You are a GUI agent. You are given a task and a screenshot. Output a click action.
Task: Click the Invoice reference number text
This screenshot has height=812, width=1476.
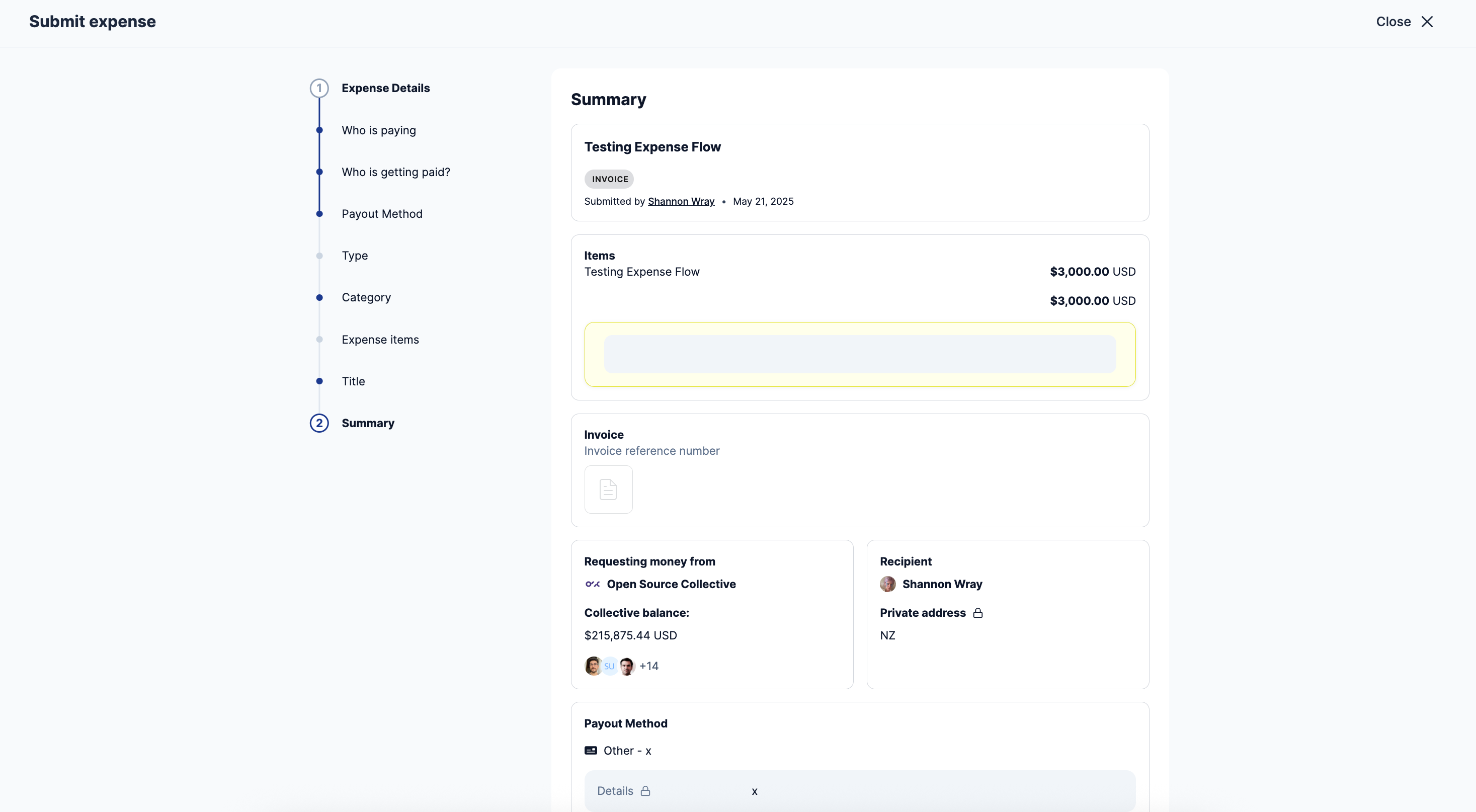click(x=651, y=450)
